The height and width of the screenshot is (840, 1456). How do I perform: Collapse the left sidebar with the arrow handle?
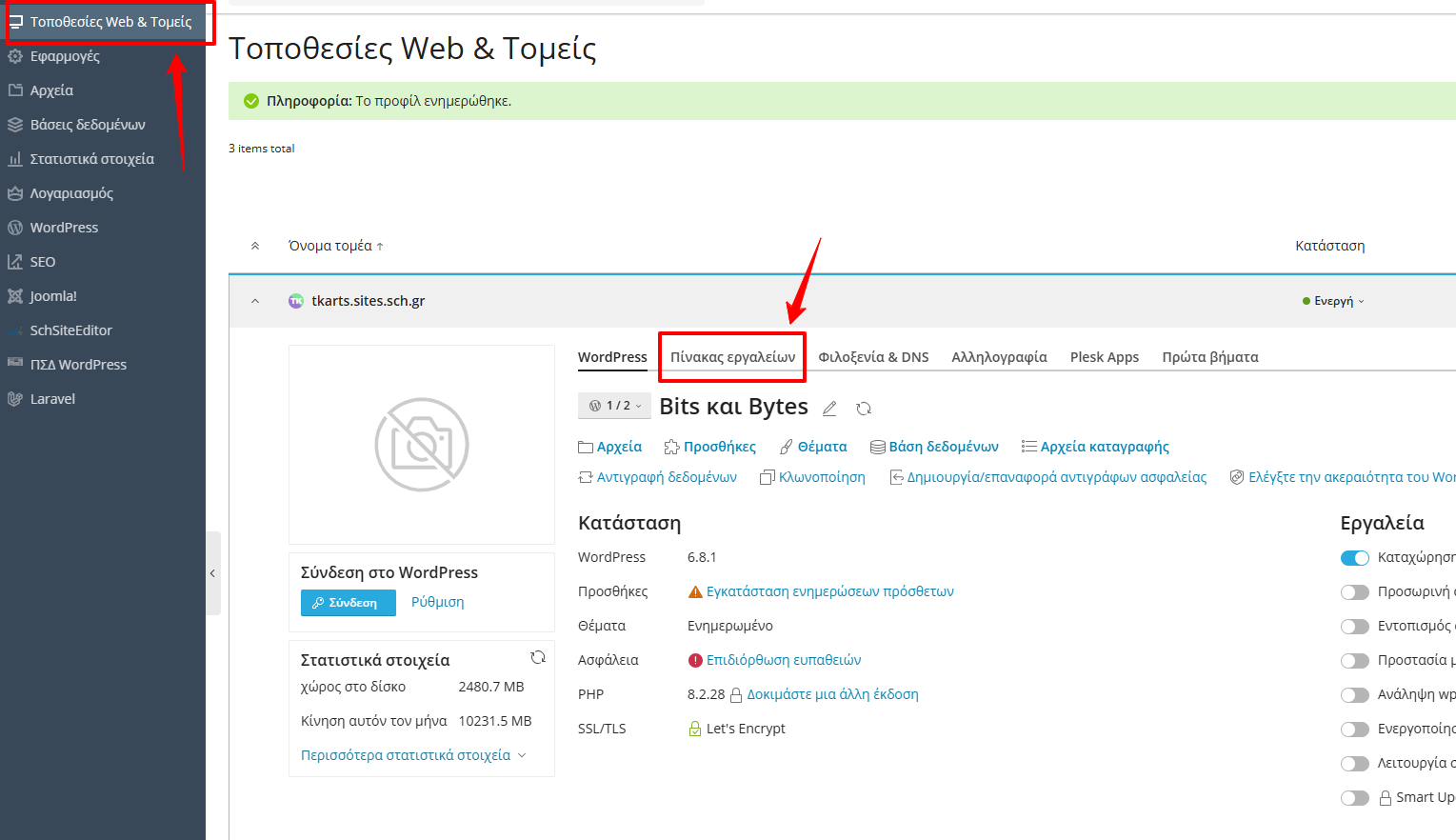(x=212, y=573)
